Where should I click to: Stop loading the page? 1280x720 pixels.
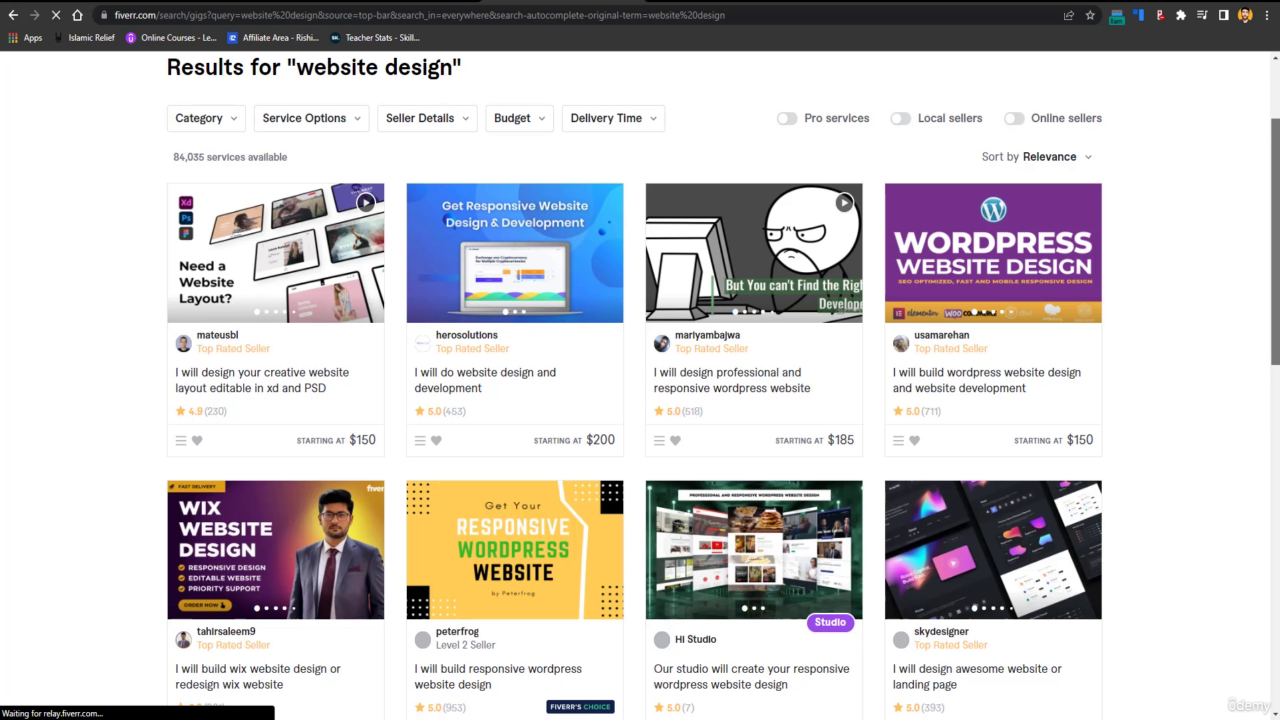point(55,15)
